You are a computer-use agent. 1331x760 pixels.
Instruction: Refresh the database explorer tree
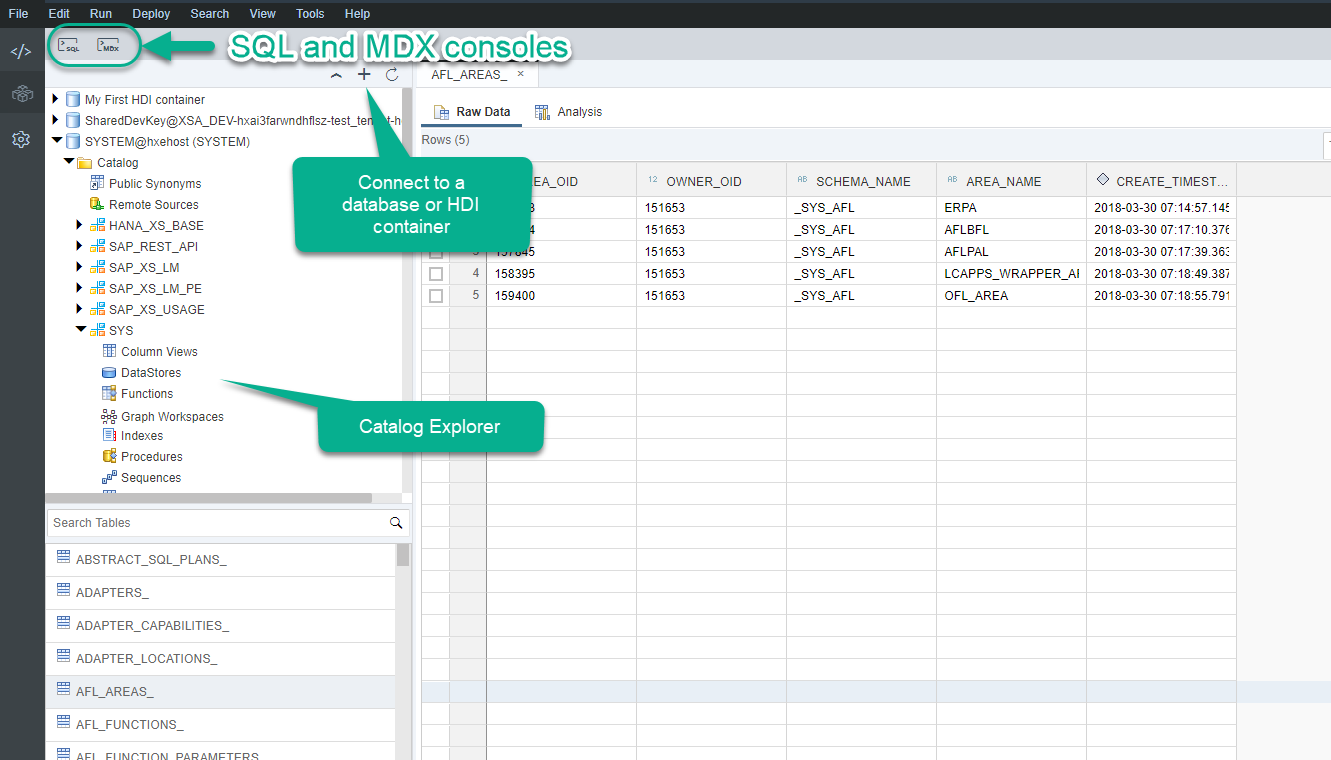392,75
